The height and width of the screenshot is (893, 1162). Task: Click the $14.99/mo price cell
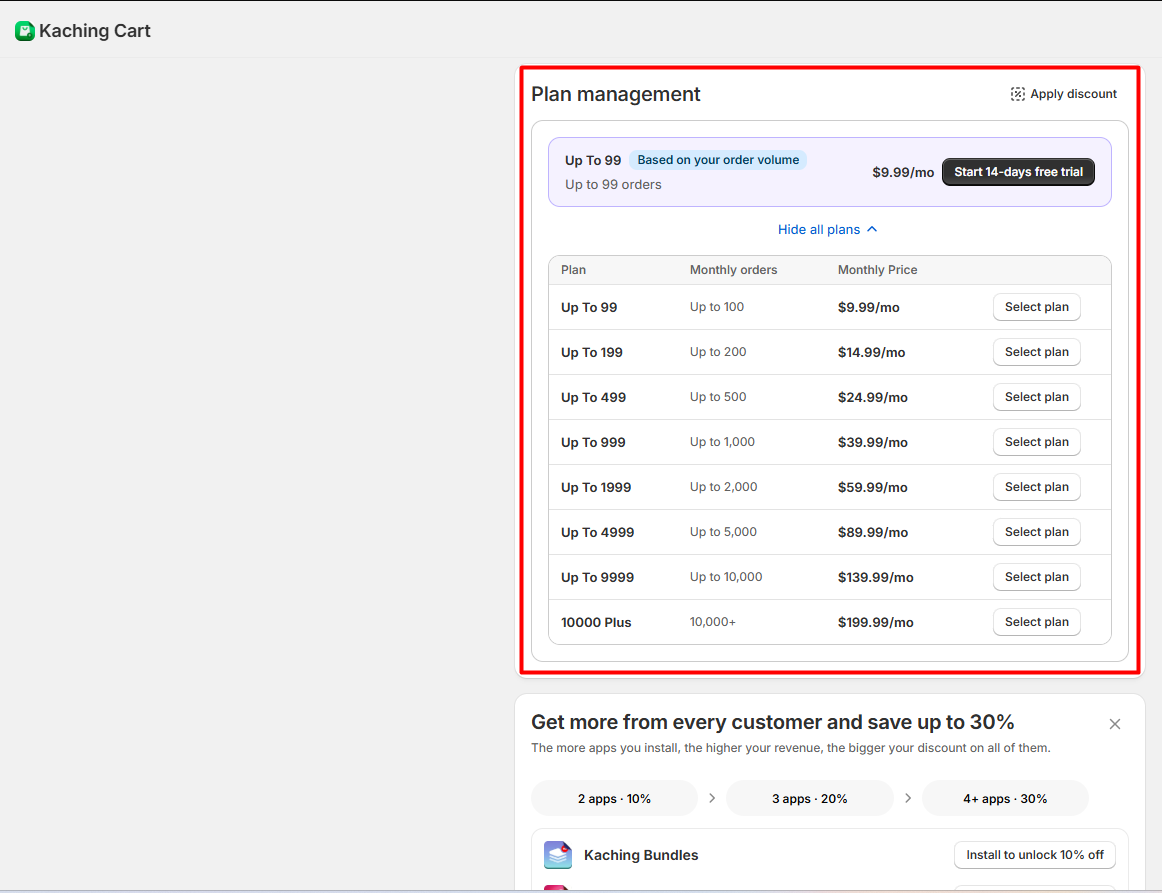coord(872,353)
